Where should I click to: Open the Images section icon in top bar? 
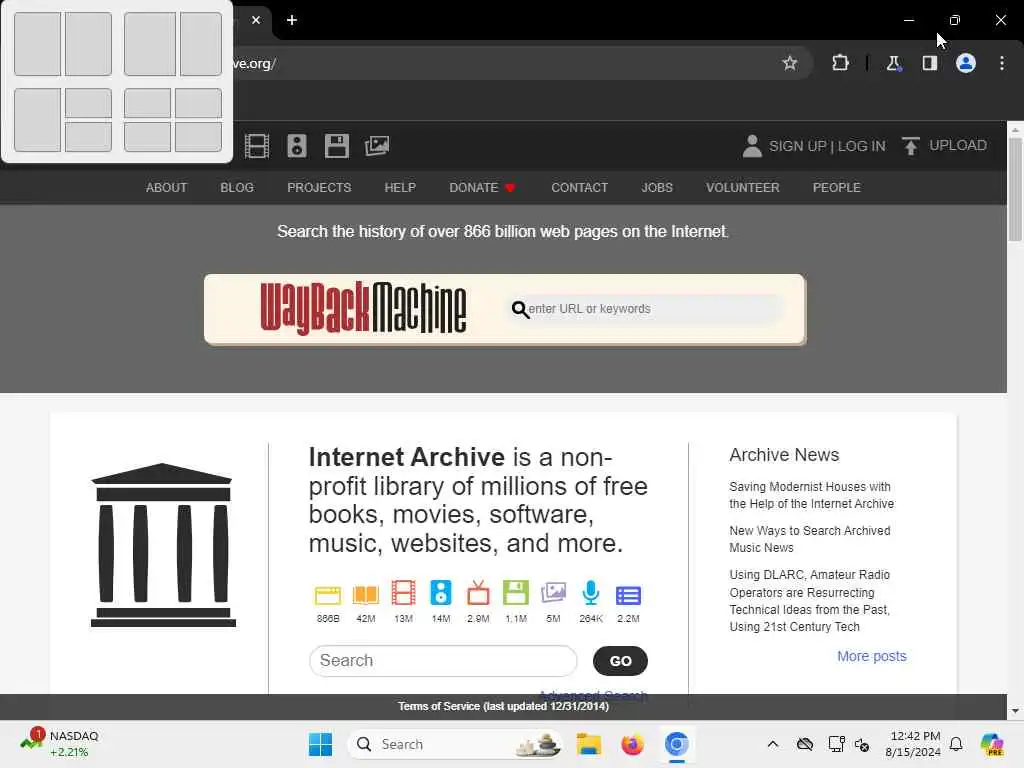(x=377, y=146)
